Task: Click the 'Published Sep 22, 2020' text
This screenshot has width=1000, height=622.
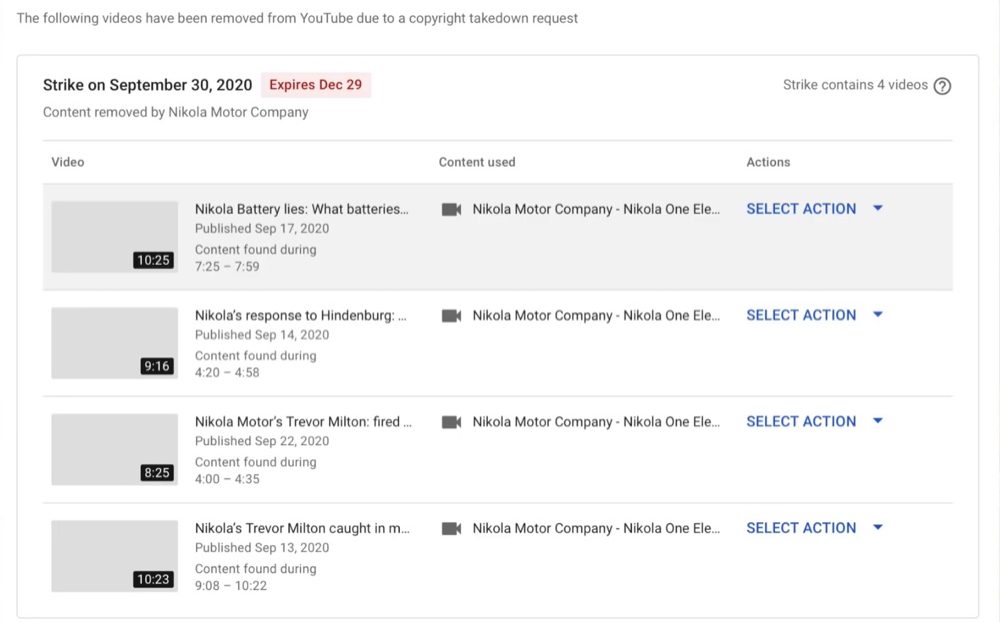Action: pyautogui.click(x=262, y=441)
